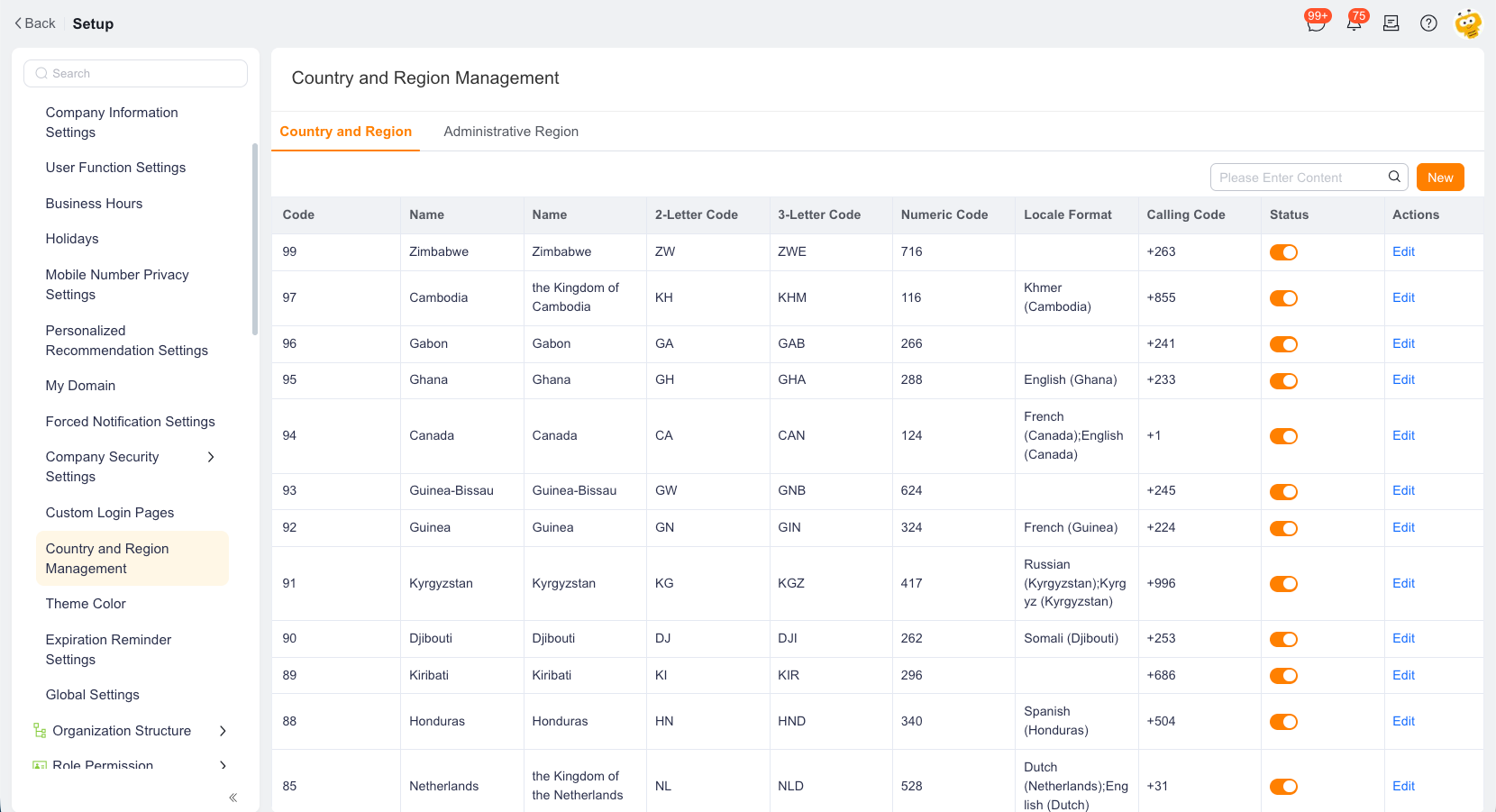
Task: Expand Company Security Settings submenu
Action: [211, 457]
